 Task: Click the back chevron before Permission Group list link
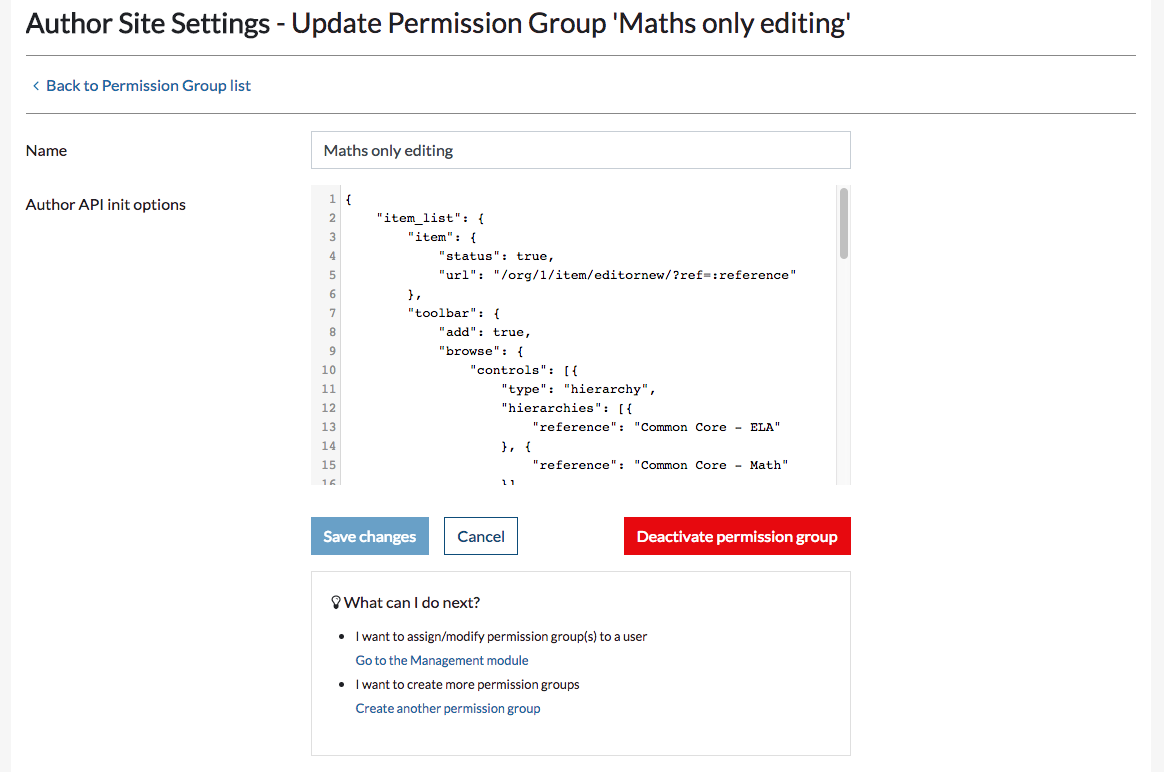[36, 86]
